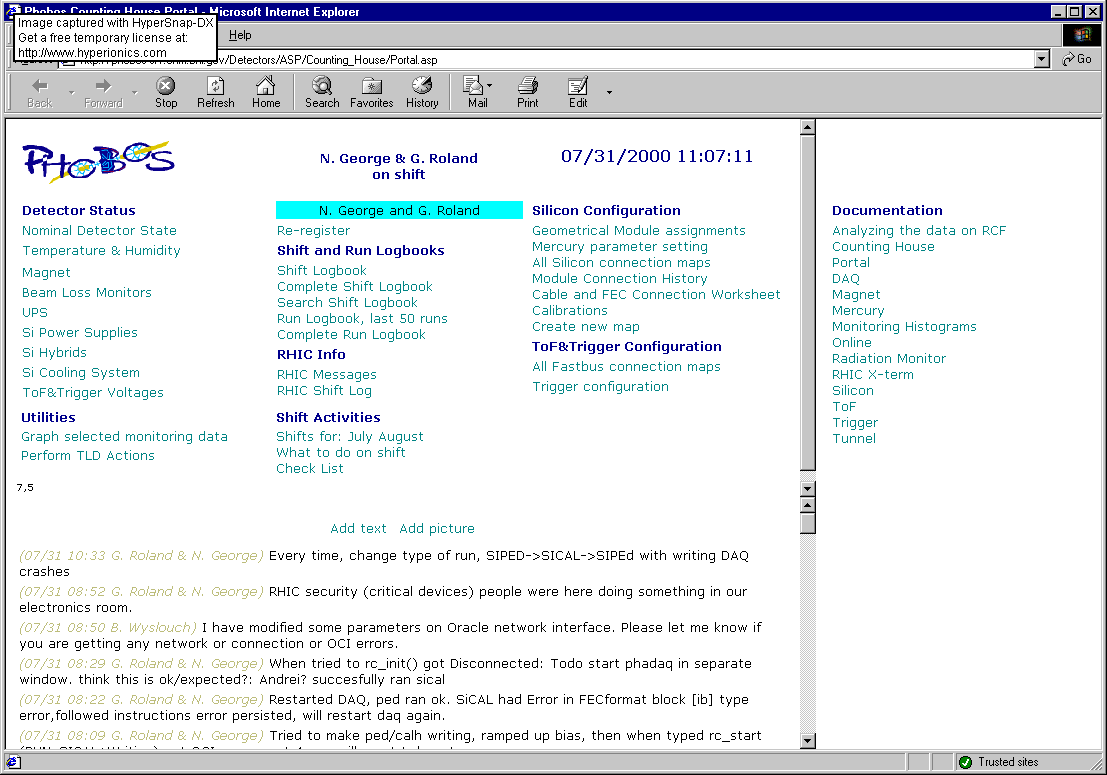Image resolution: width=1107 pixels, height=775 pixels.
Task: Click the logbook frame scrollbar down arrow
Action: (x=808, y=740)
